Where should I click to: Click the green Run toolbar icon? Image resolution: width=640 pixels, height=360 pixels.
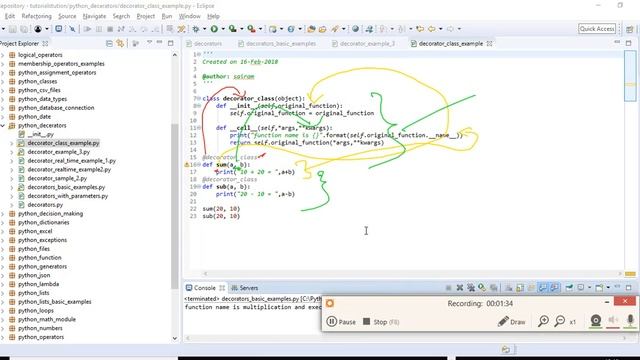click(214, 29)
